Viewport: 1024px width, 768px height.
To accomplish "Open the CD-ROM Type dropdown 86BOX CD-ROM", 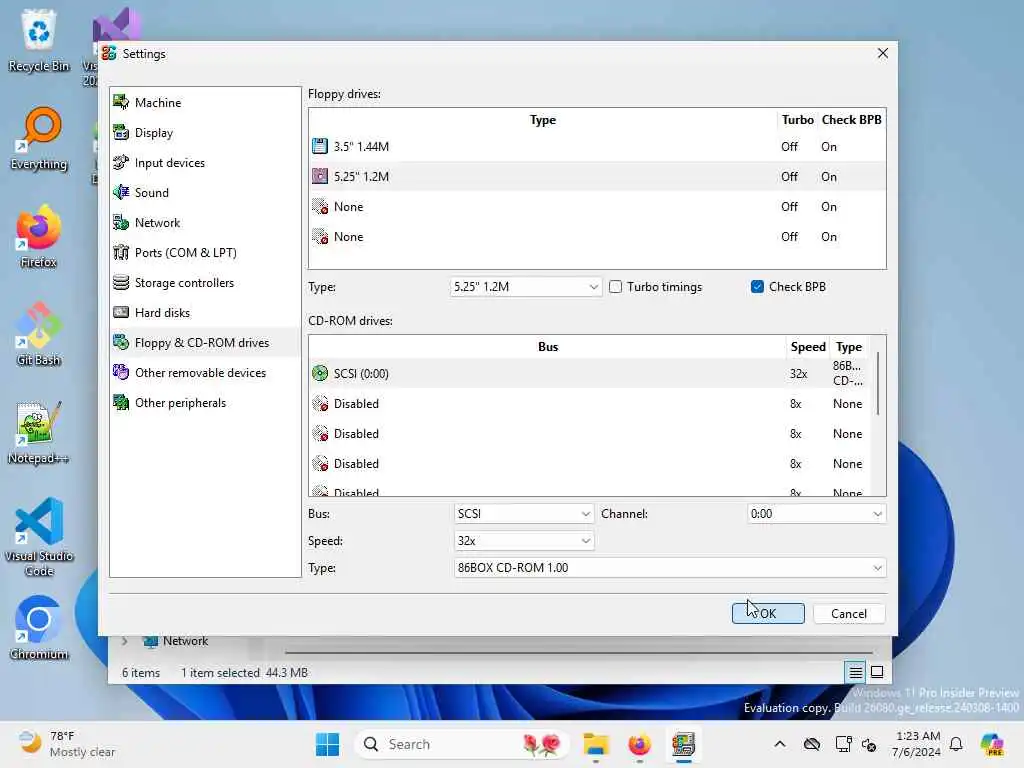I will (670, 568).
